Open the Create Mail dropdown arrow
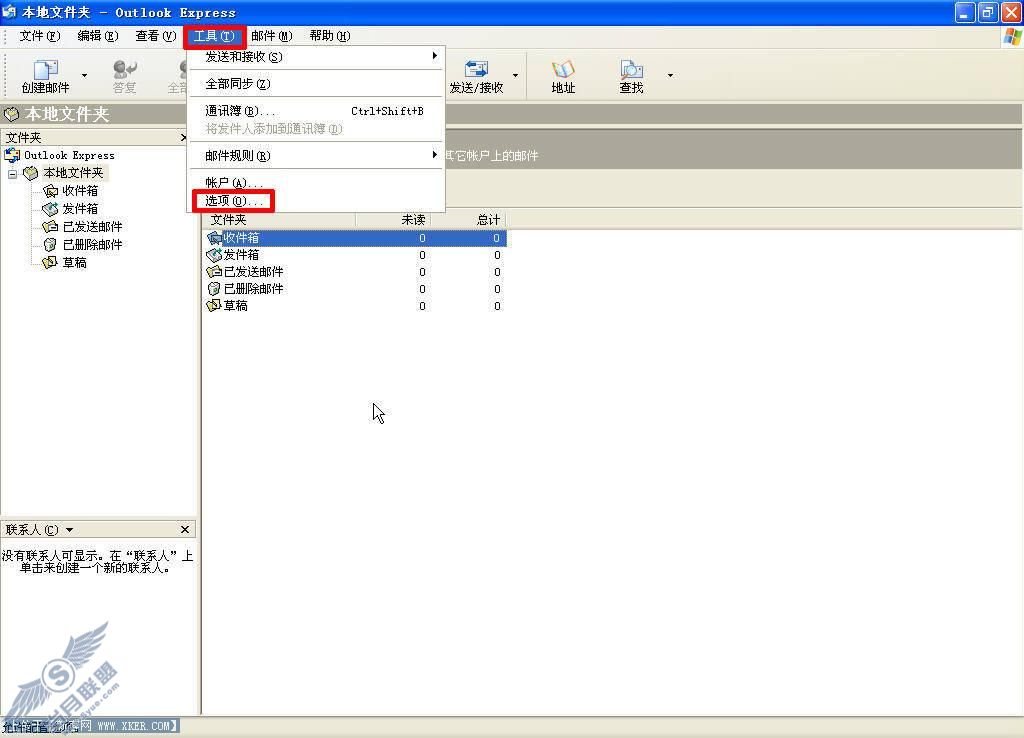Viewport: 1024px width, 738px height. click(x=84, y=75)
